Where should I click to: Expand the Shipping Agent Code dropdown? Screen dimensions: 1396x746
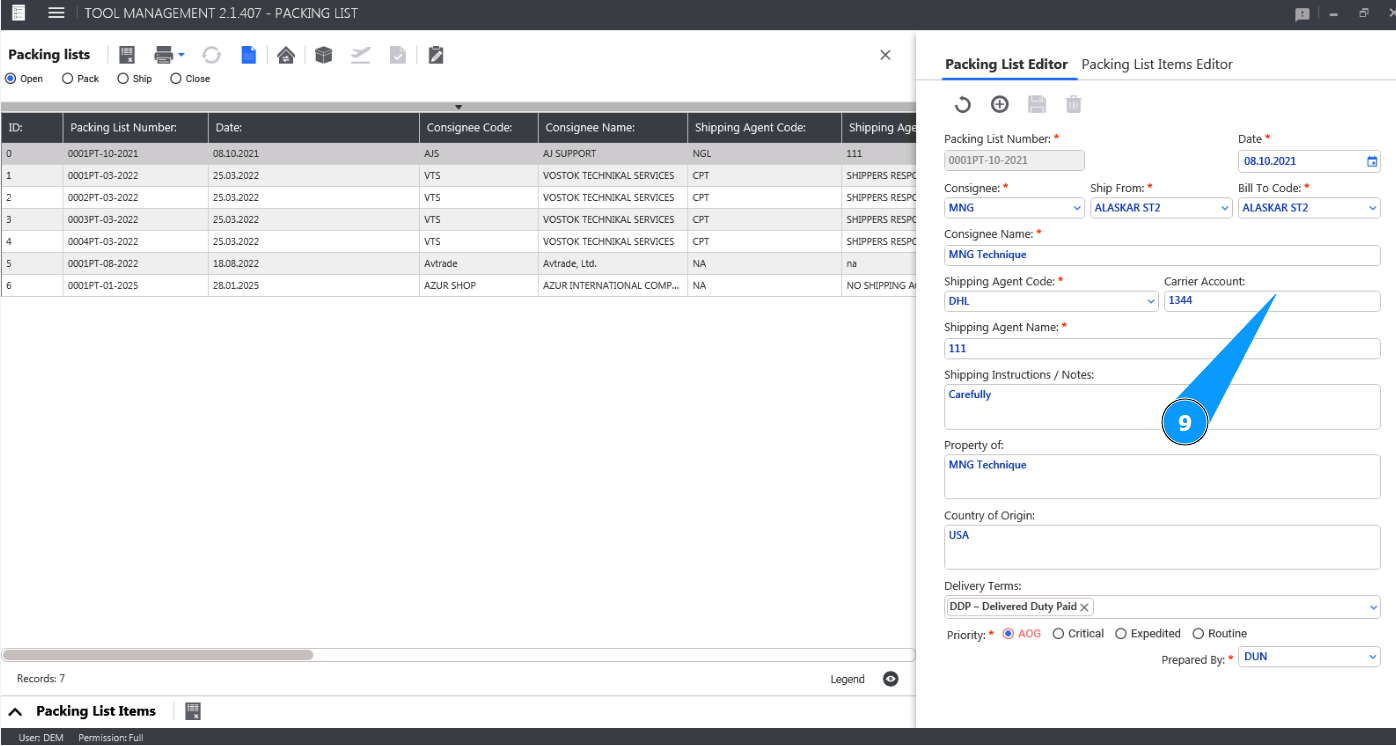(x=1151, y=301)
